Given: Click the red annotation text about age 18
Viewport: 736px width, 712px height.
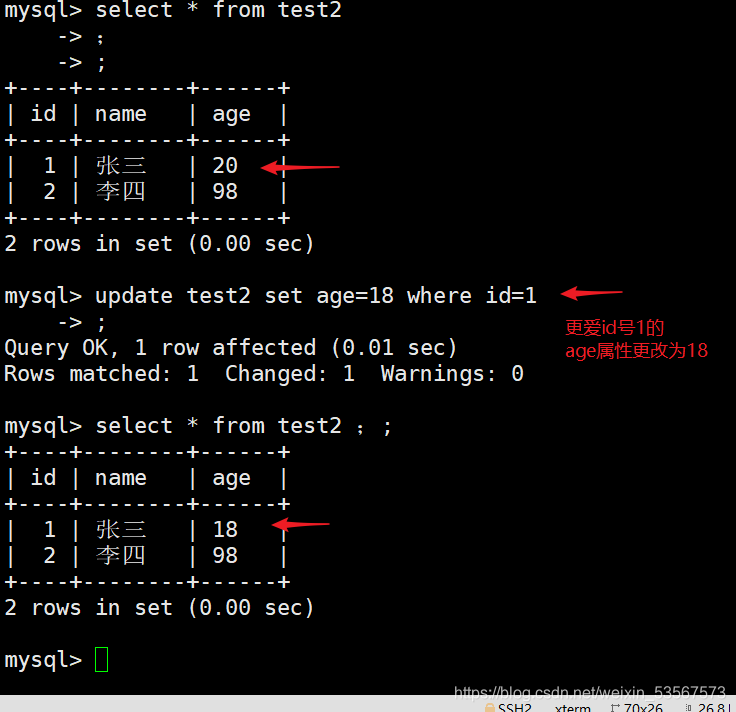Looking at the screenshot, I should point(636,339).
